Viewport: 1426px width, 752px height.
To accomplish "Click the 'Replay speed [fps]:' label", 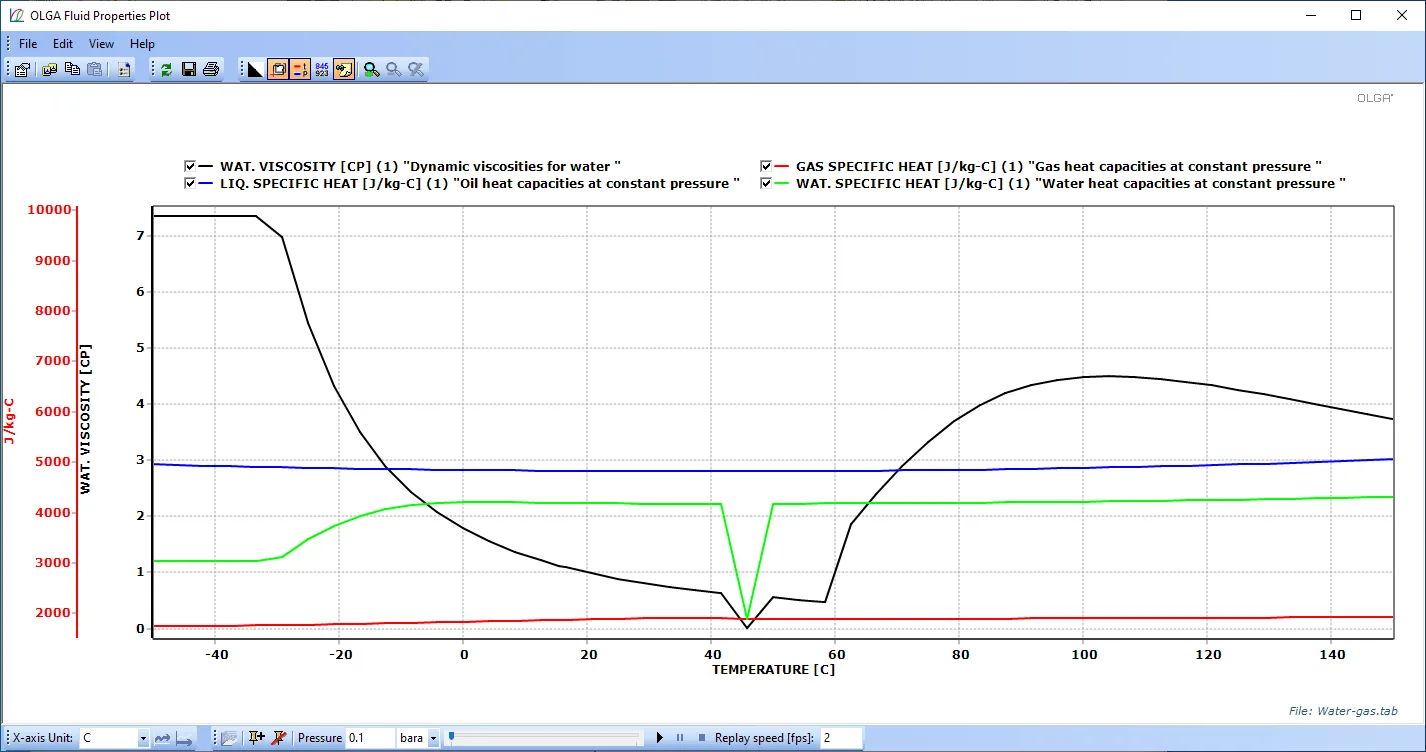I will (x=765, y=738).
